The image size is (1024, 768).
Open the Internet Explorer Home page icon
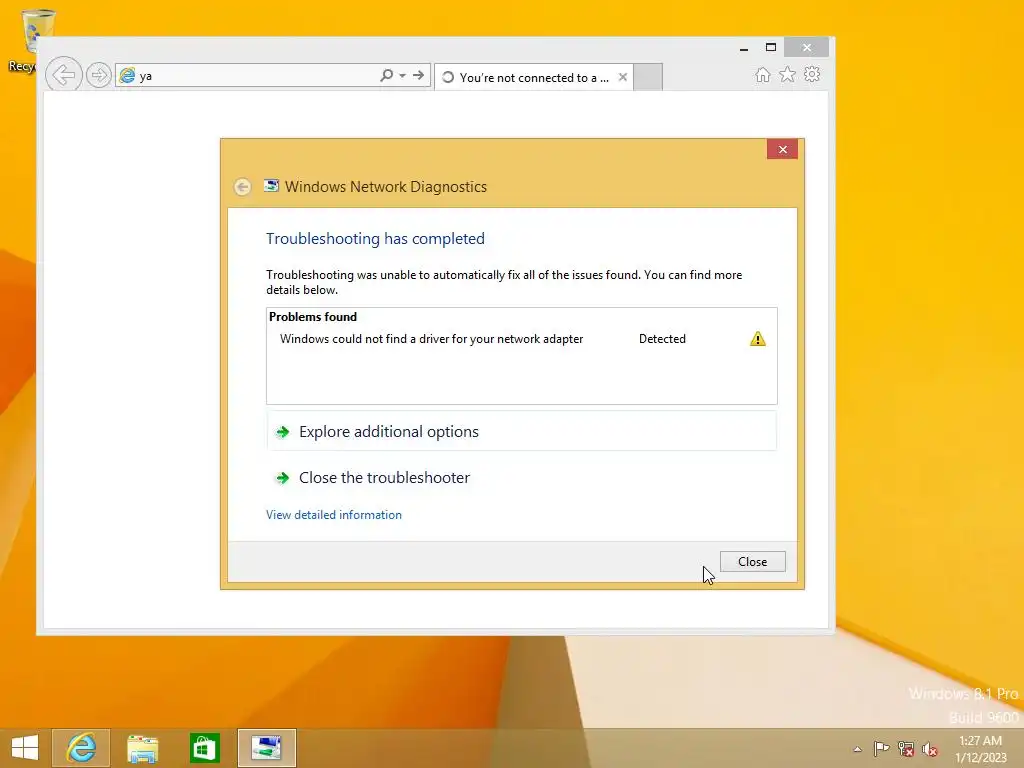point(763,74)
